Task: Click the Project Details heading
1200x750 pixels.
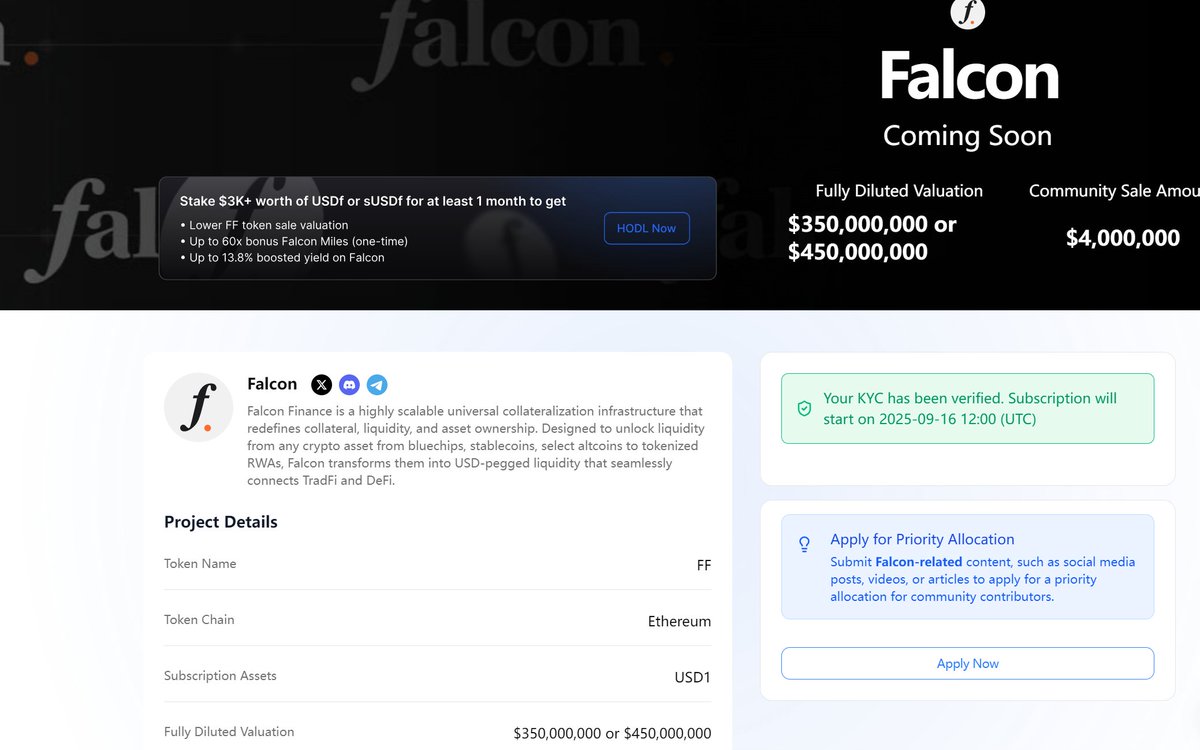Action: [221, 522]
